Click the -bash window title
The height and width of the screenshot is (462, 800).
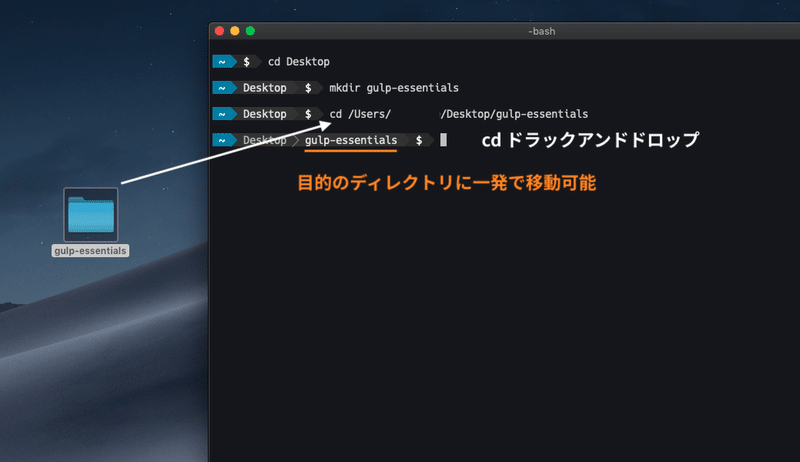tap(541, 31)
